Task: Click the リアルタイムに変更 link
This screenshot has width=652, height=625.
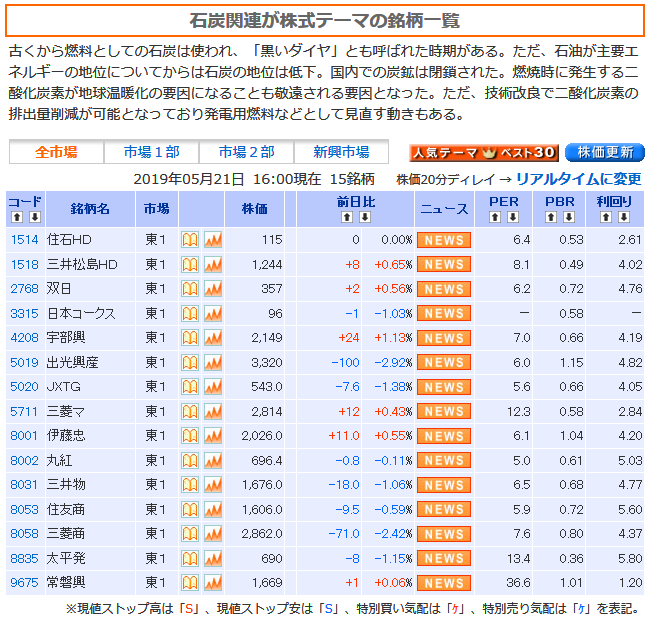Action: pyautogui.click(x=578, y=179)
